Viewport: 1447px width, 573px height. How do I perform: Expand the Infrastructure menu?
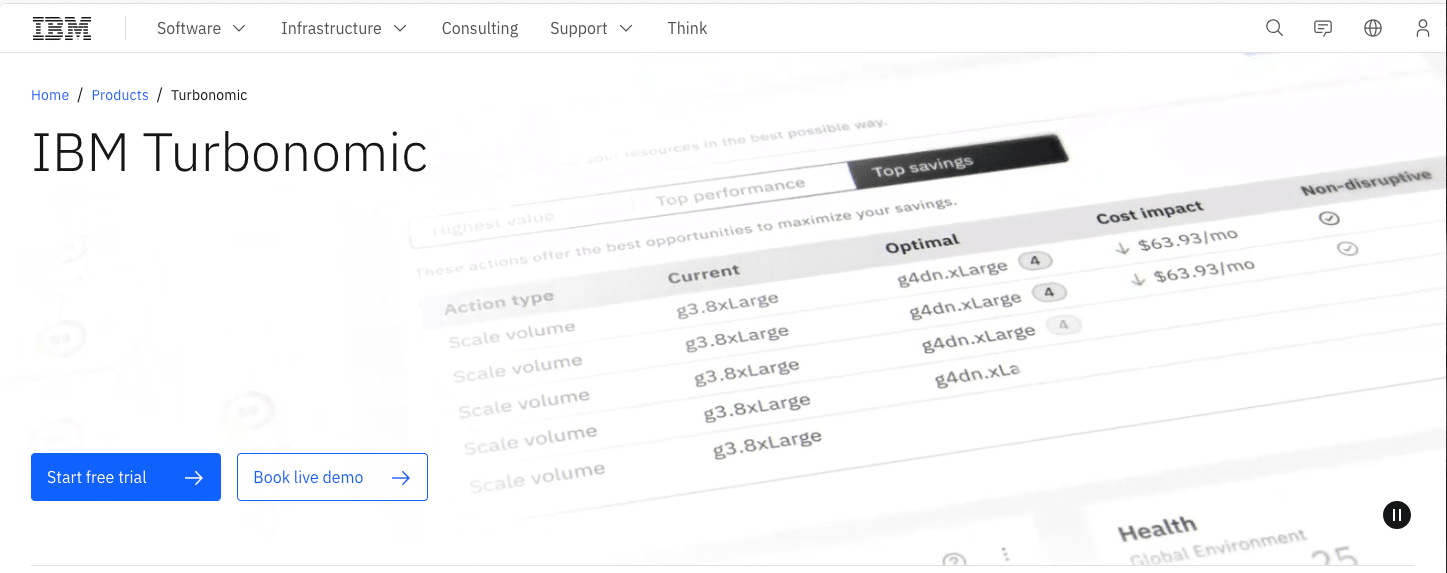(344, 28)
